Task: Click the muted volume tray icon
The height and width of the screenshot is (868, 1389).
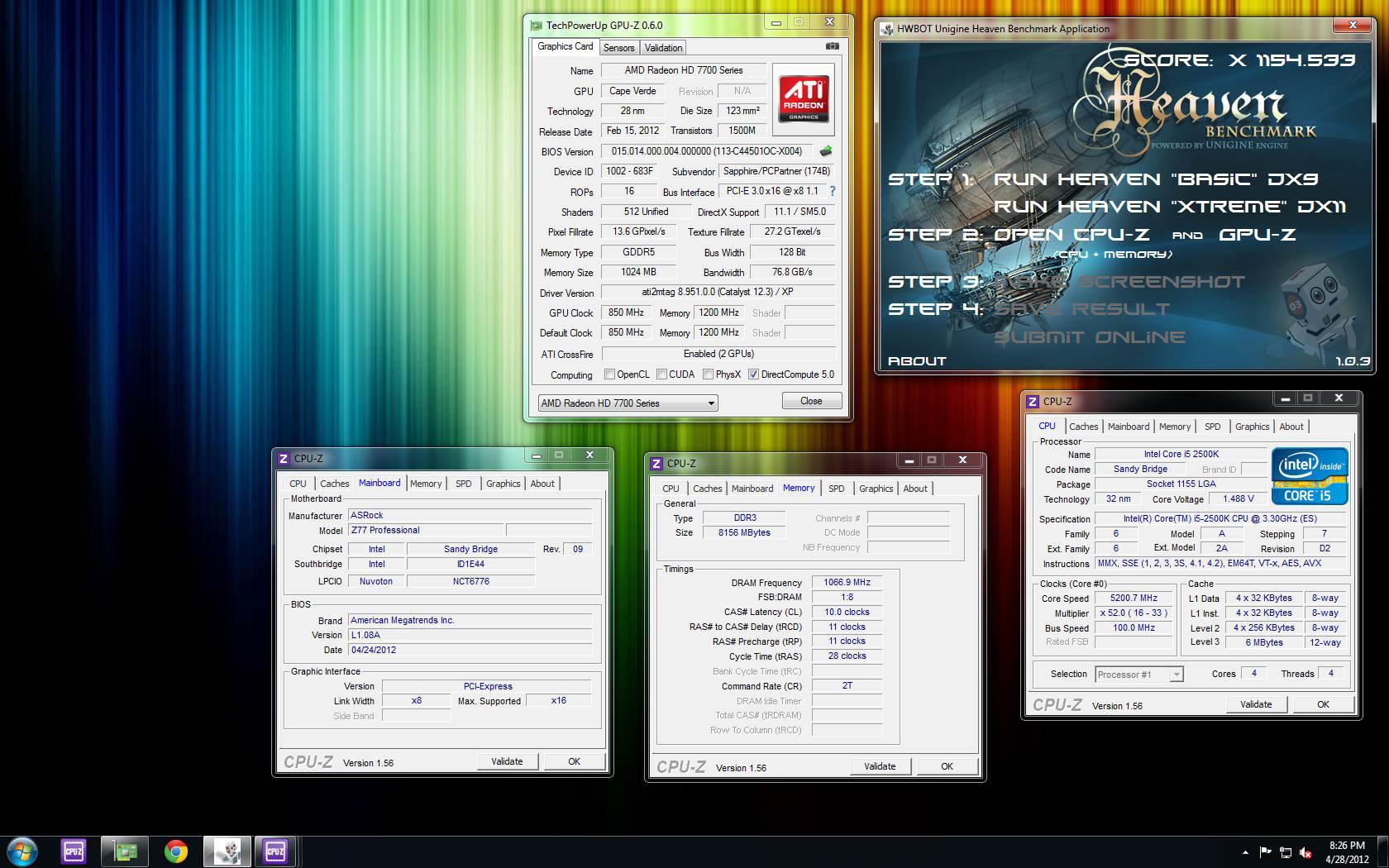Action: pyautogui.click(x=1305, y=852)
